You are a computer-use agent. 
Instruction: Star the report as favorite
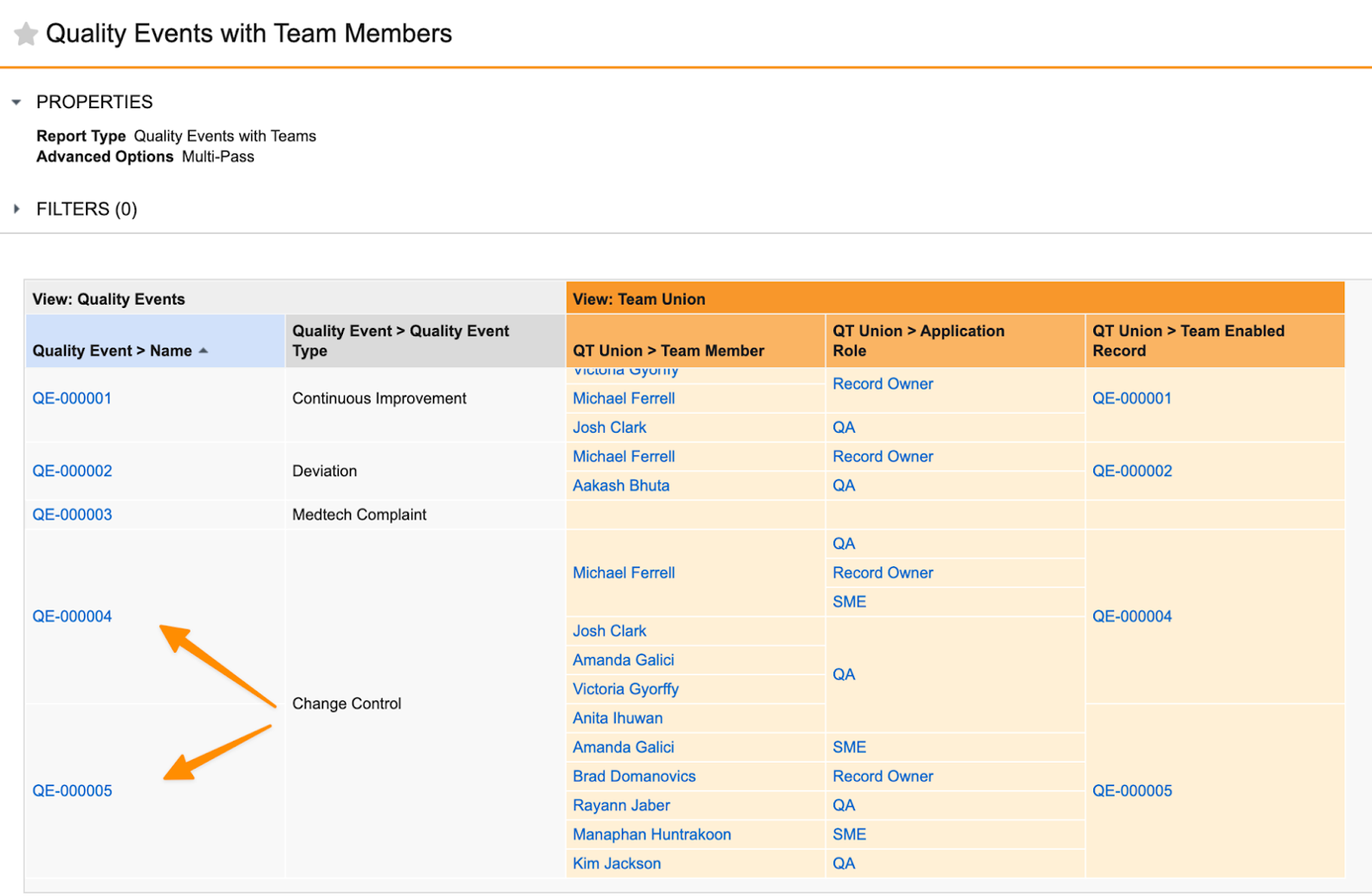[26, 34]
